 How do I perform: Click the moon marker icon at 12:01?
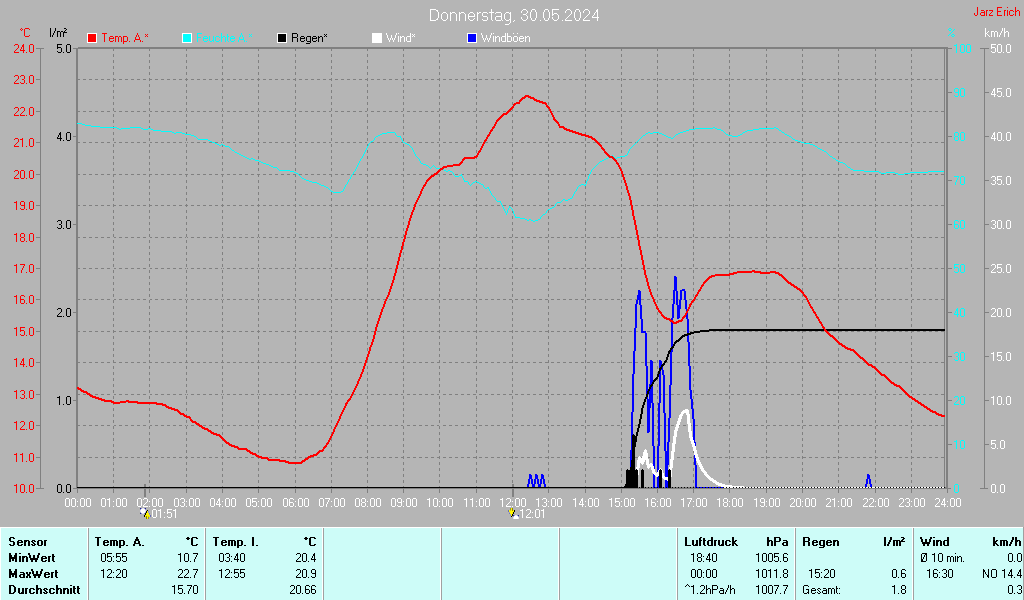click(x=513, y=513)
